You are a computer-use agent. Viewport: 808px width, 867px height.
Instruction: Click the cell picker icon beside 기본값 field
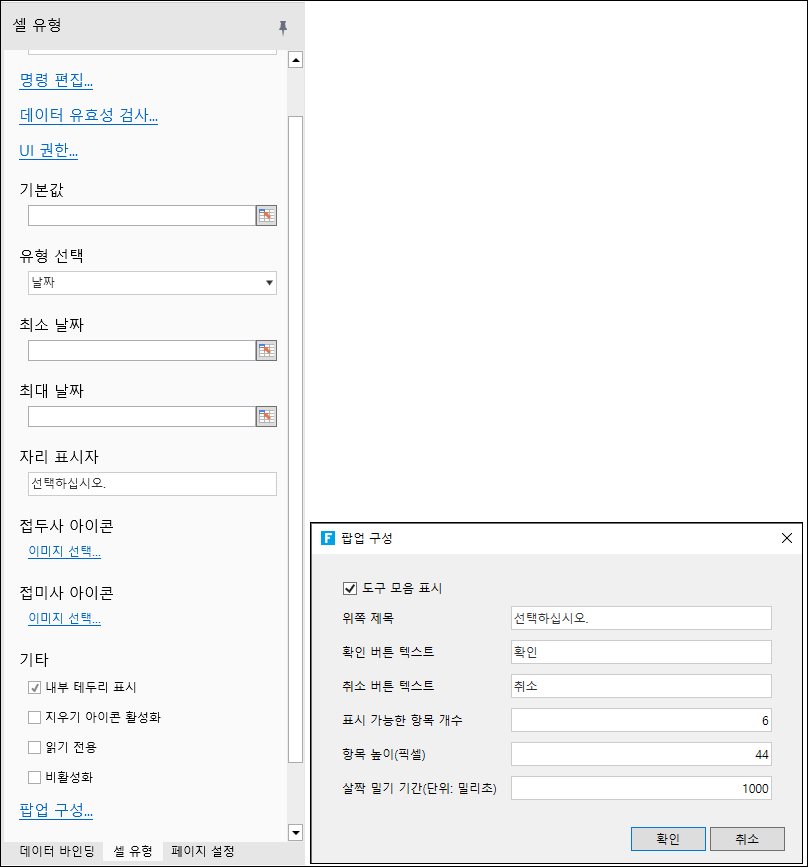266,215
